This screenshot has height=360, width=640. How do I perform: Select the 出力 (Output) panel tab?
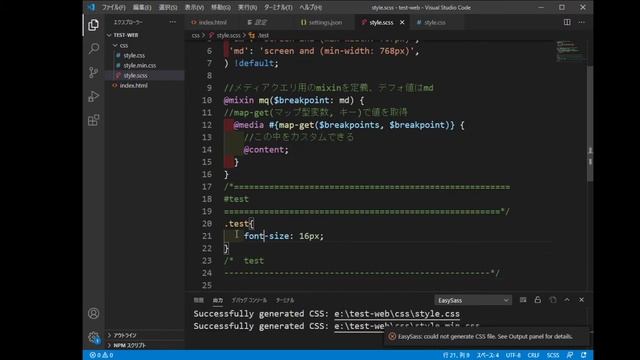(218, 300)
